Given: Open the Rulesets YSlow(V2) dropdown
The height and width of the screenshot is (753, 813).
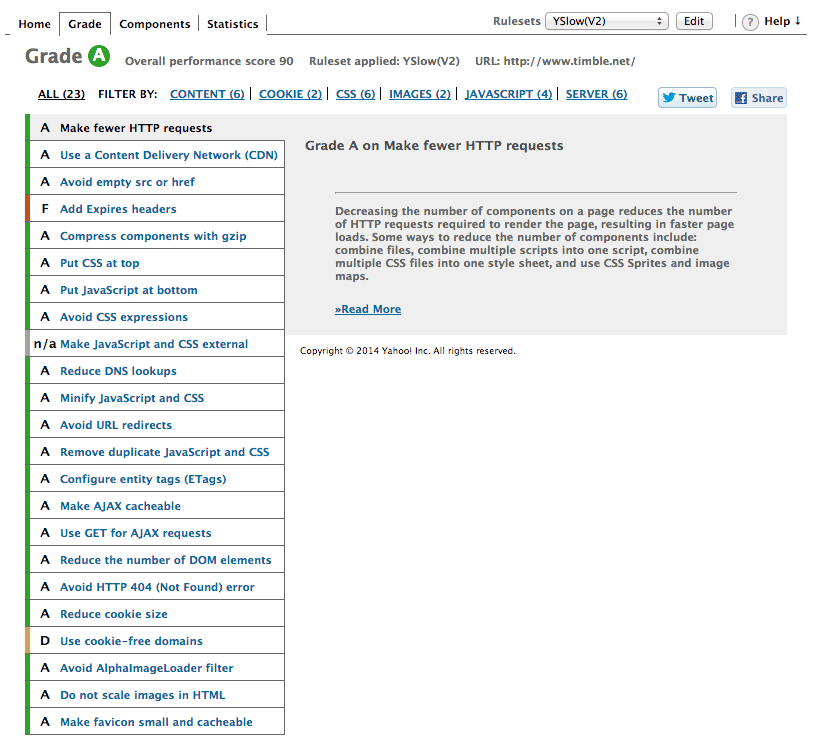Looking at the screenshot, I should 607,21.
